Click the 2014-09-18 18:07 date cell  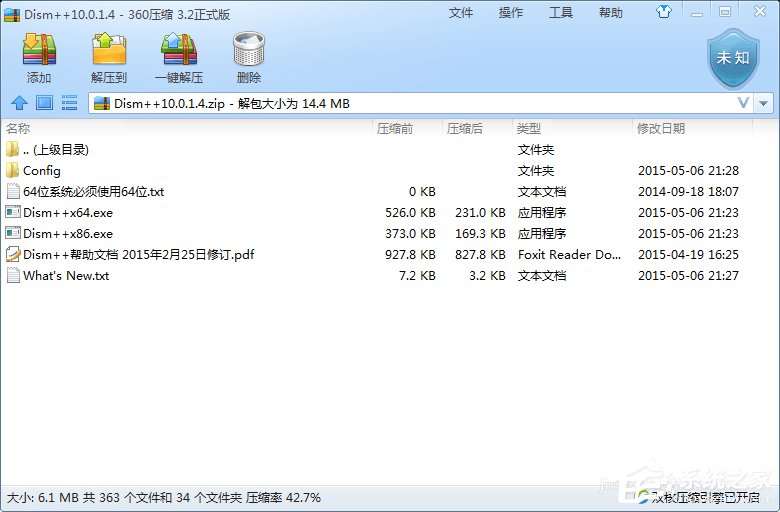[x=688, y=192]
